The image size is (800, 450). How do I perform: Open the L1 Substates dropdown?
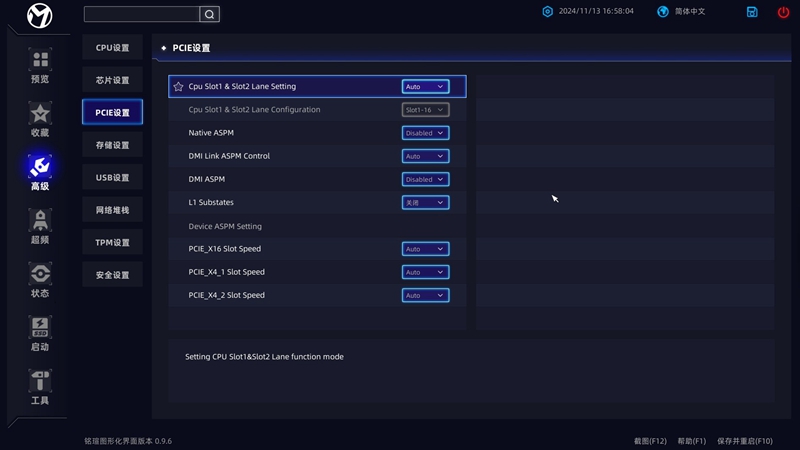425,202
